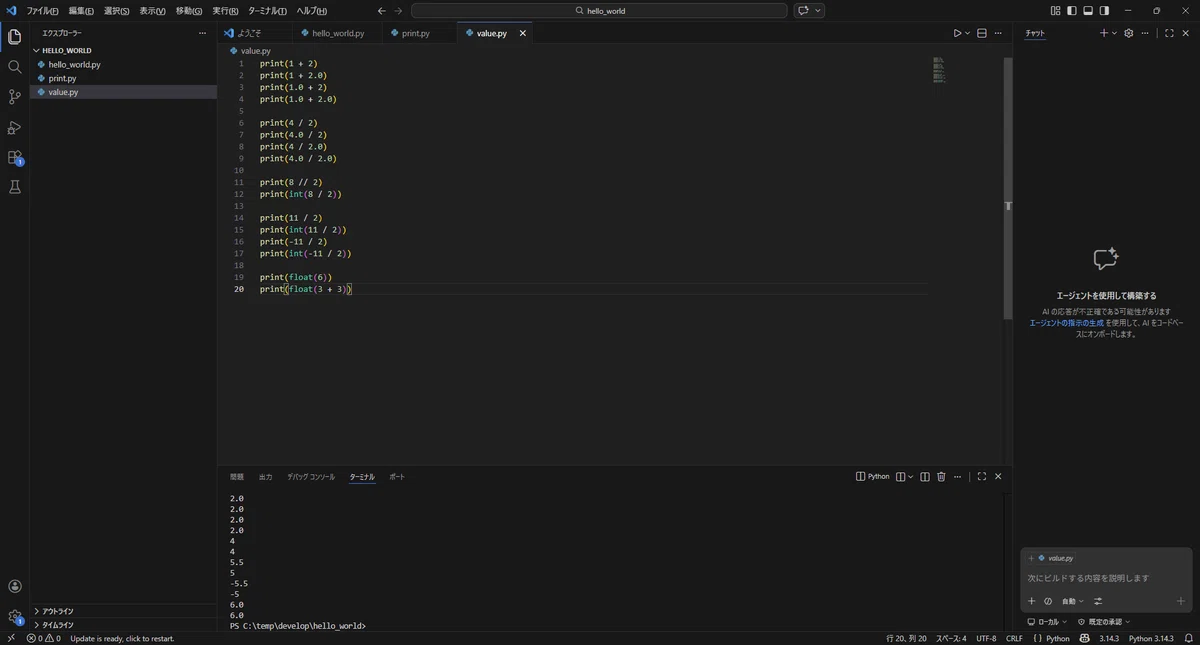This screenshot has height=645, width=1200.
Task: Select Python 3.14.3 interpreter in status bar
Action: (1150, 638)
